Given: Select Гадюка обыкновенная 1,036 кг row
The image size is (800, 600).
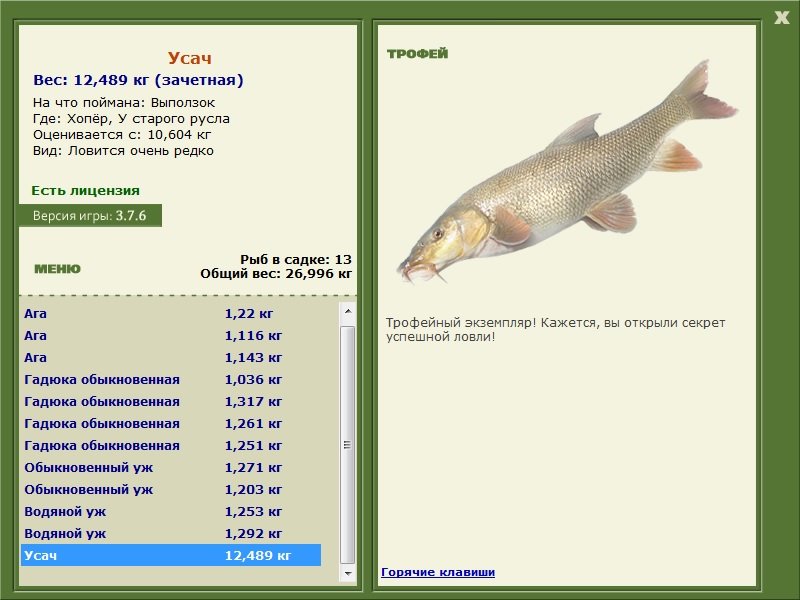Looking at the screenshot, I should 171,379.
